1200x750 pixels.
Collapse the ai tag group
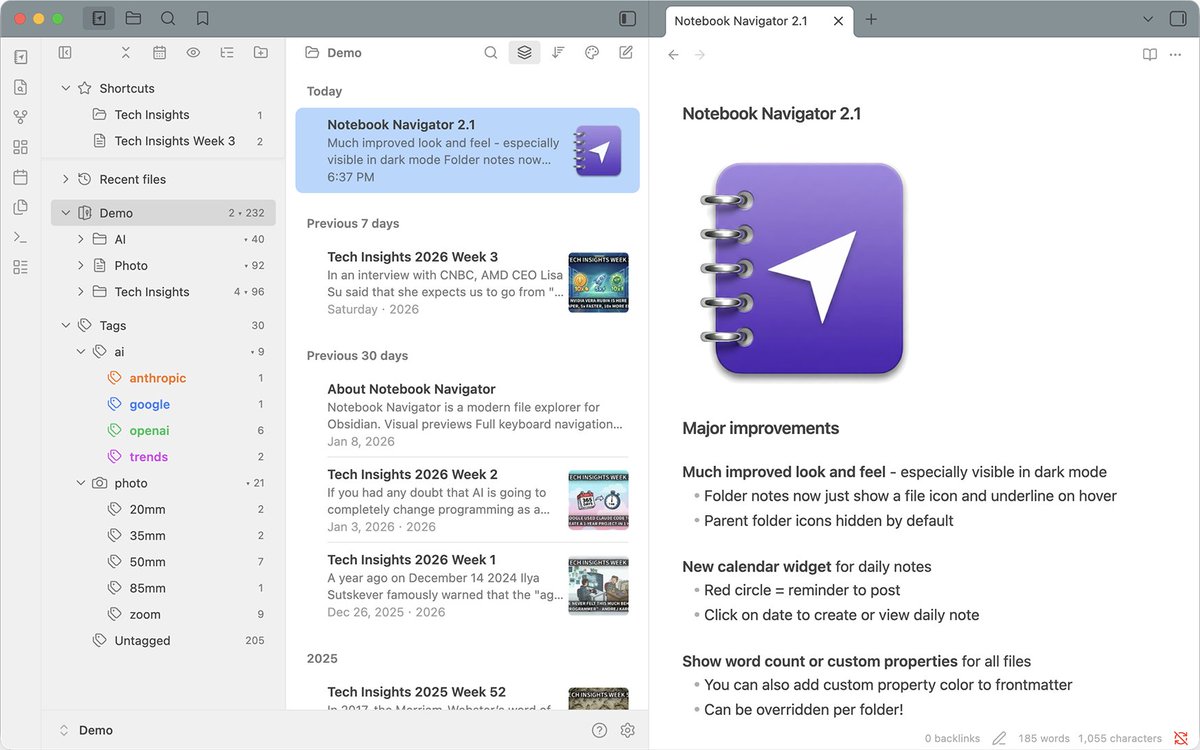(81, 352)
